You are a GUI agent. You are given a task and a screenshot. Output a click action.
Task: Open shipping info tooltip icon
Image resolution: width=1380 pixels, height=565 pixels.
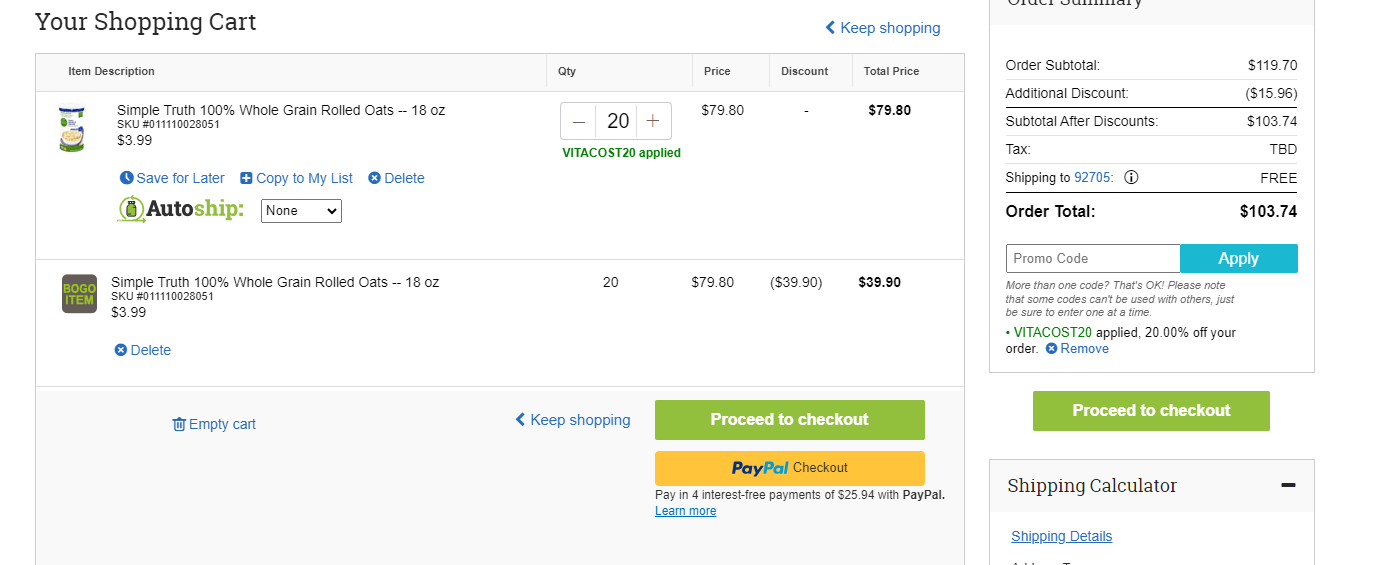point(1131,178)
